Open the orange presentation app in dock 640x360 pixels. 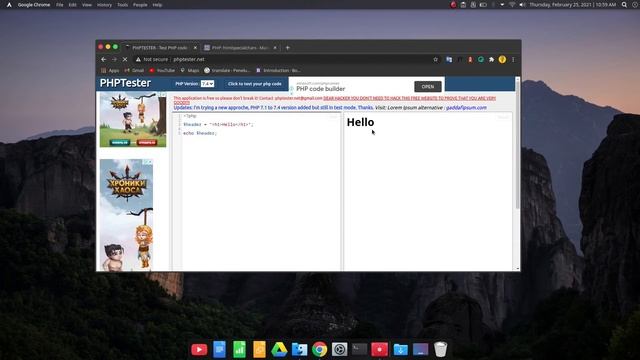259,349
